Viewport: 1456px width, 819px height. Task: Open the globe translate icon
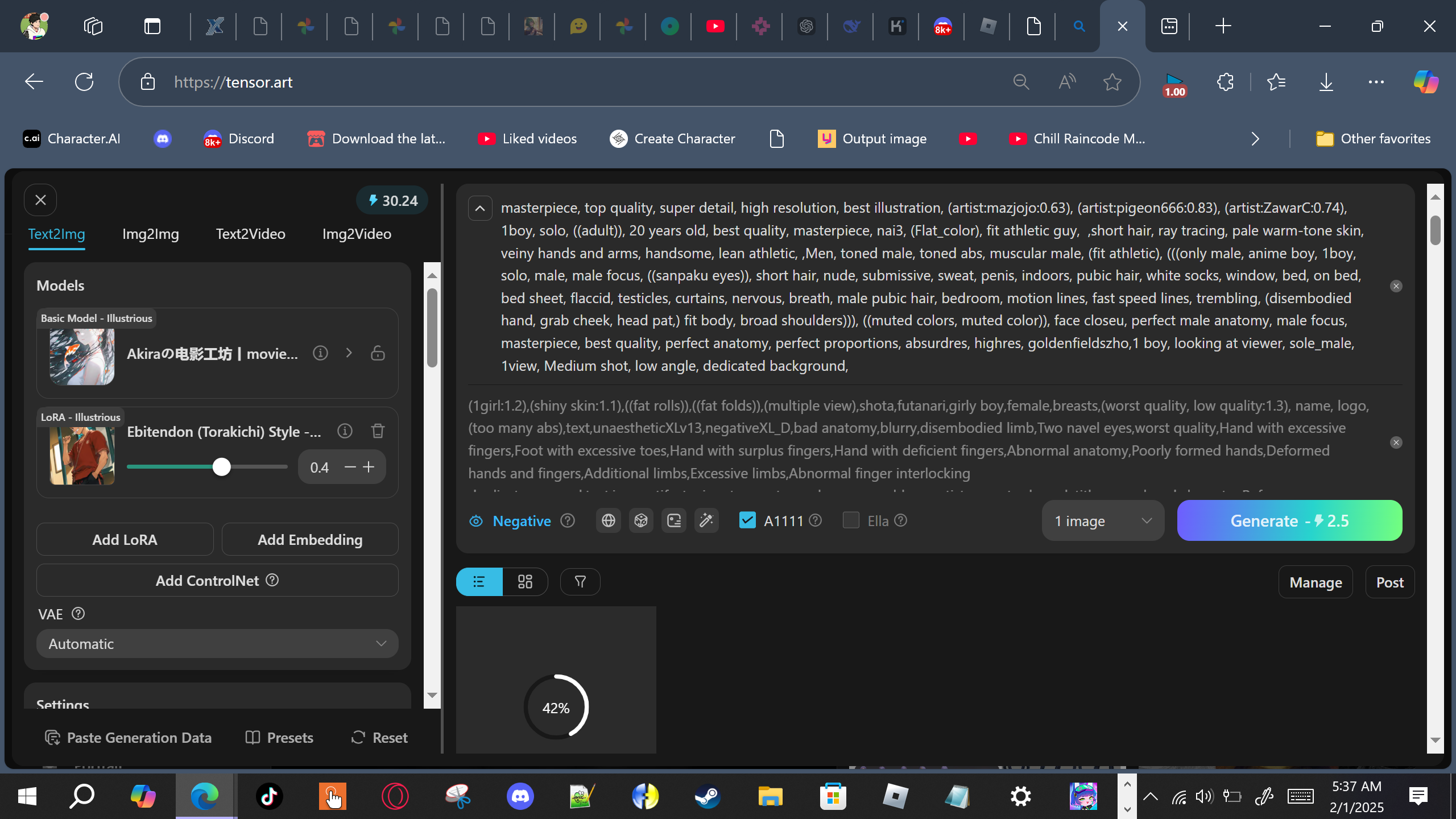tap(608, 520)
